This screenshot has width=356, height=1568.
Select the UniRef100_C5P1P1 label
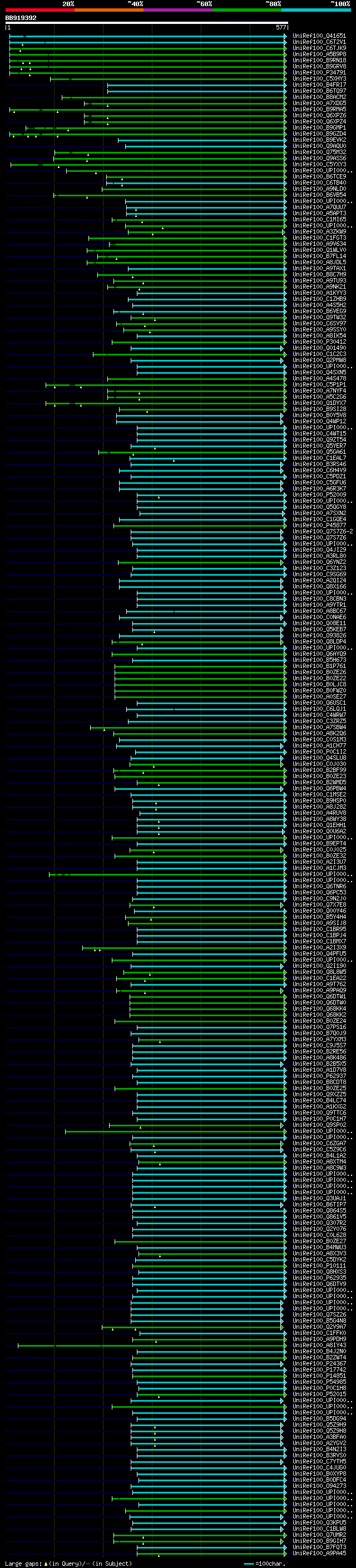click(x=319, y=385)
